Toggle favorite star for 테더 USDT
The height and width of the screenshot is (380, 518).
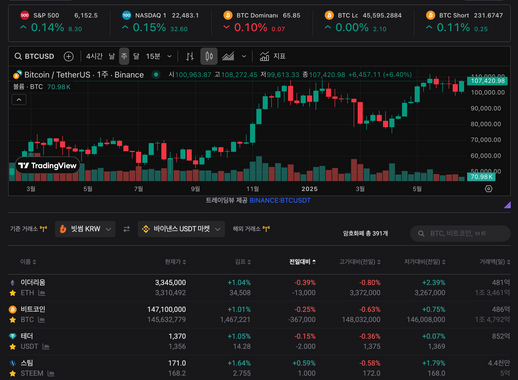click(13, 347)
